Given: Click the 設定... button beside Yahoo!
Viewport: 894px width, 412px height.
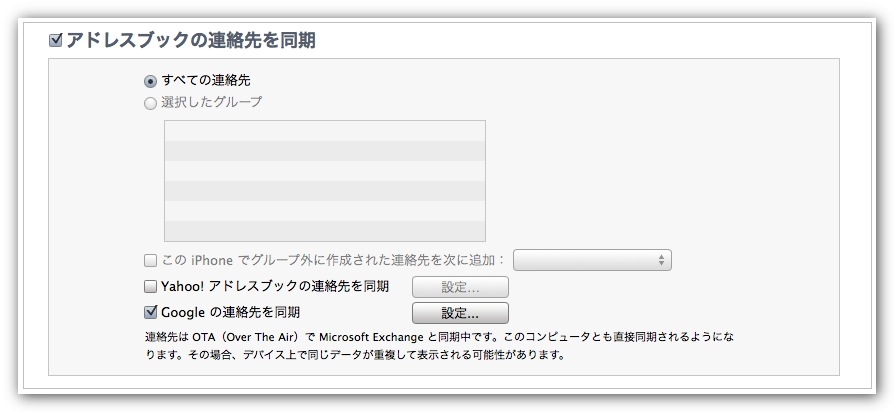Looking at the screenshot, I should 460,288.
